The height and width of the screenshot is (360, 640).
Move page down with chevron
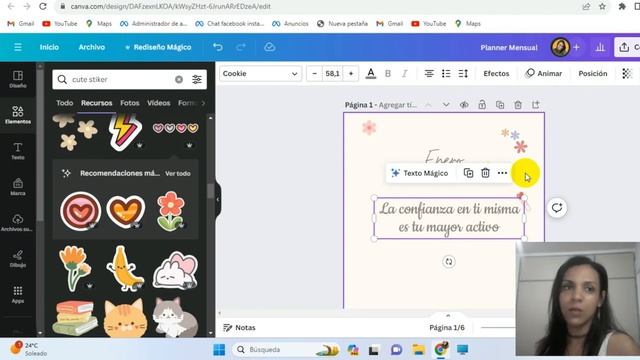pos(446,105)
